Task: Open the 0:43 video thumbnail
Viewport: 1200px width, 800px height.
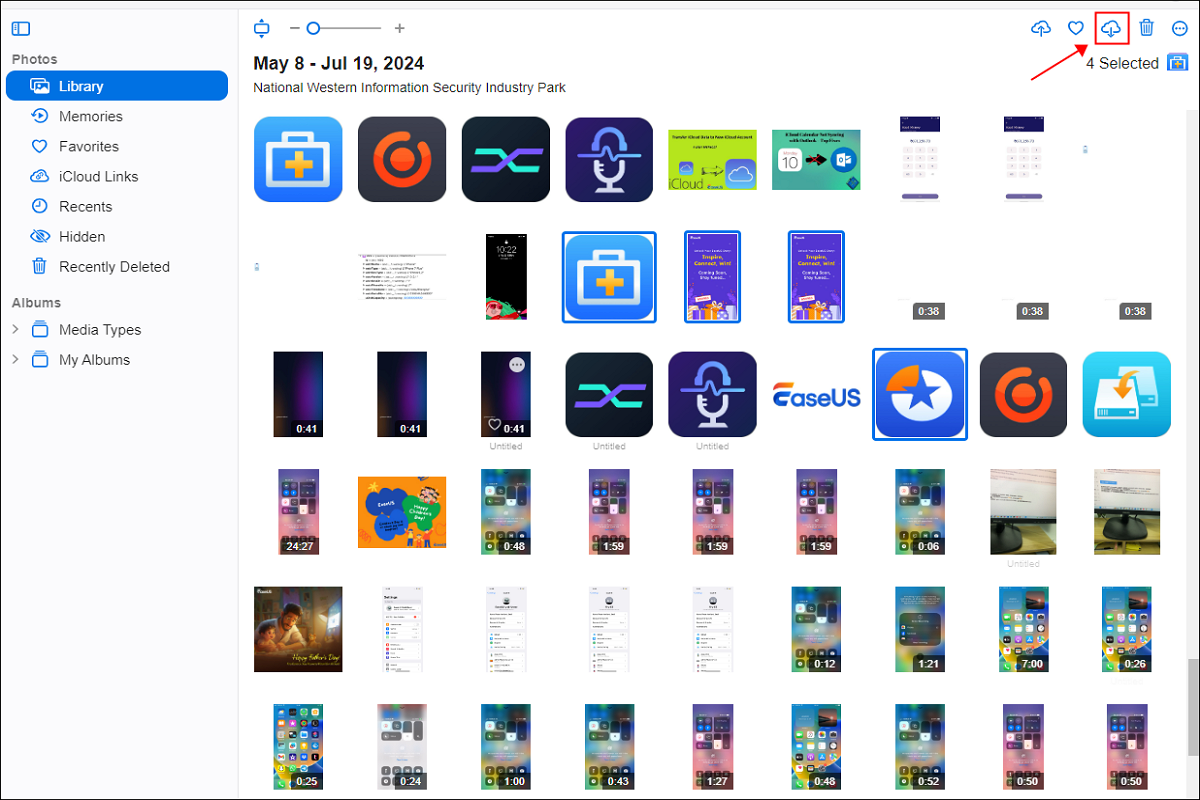Action: click(610, 747)
